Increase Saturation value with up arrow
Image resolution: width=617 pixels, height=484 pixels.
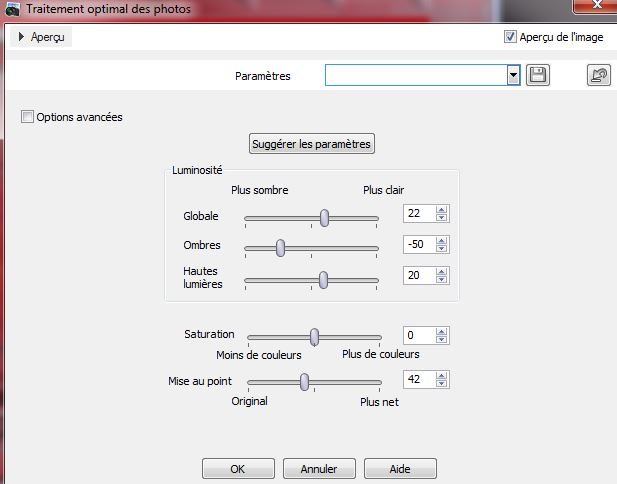442,332
